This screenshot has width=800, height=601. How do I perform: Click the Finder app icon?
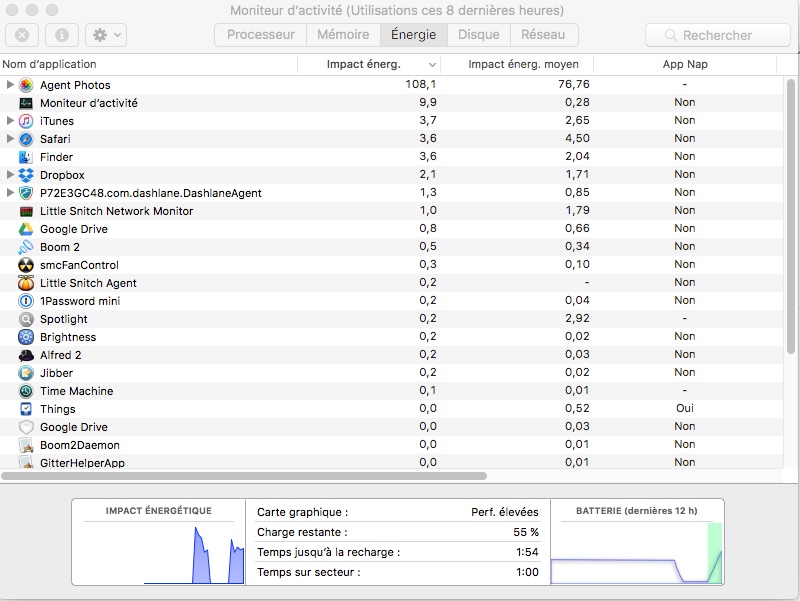coord(26,157)
